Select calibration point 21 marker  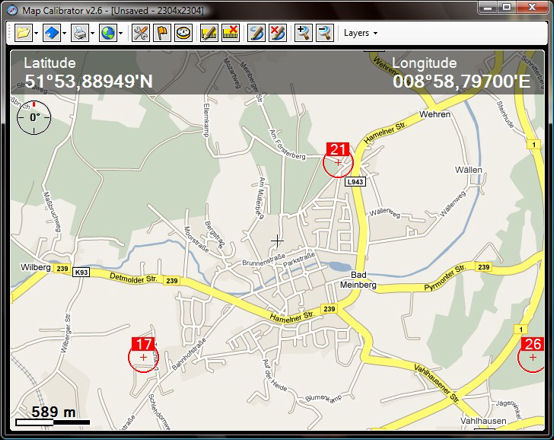tap(338, 159)
